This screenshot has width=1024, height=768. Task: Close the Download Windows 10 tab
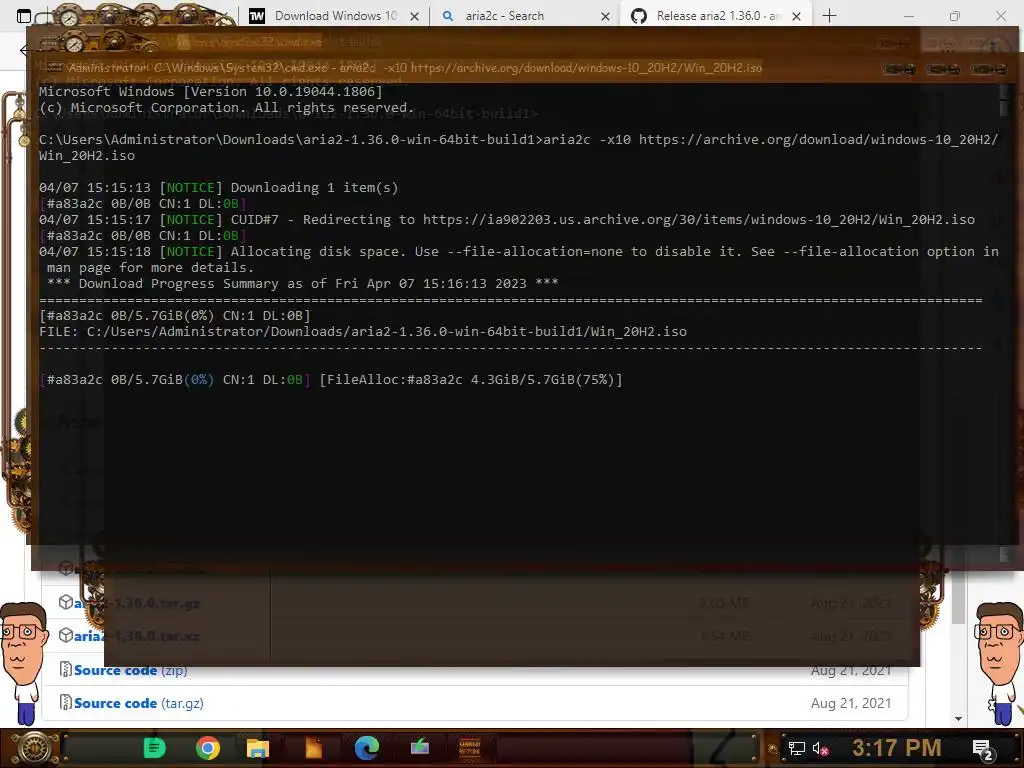(x=414, y=16)
